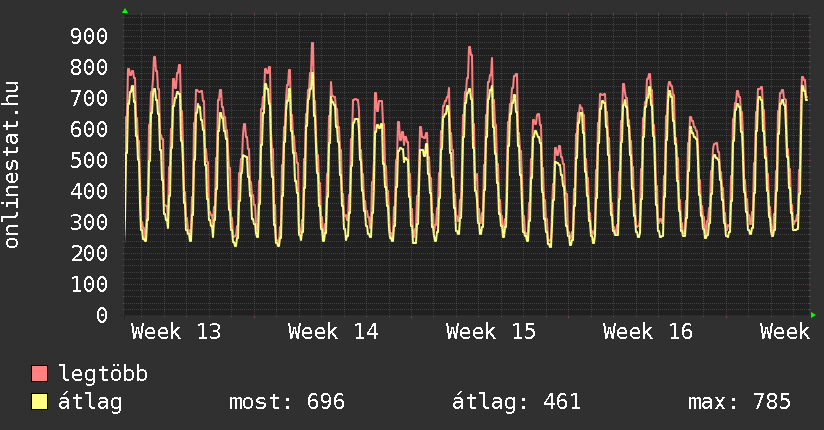The image size is (824, 430).
Task: Click the 500 y-axis label
Action: pyautogui.click(x=88, y=161)
